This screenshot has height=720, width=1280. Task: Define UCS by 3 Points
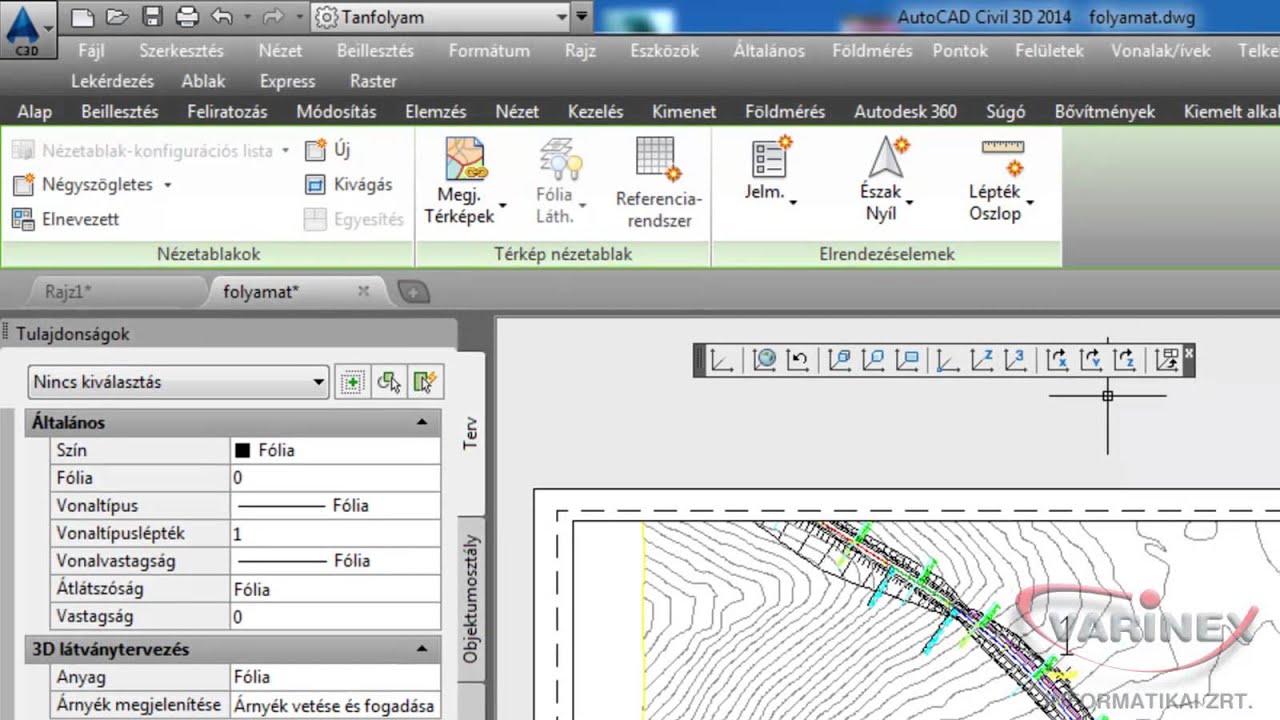(1015, 360)
